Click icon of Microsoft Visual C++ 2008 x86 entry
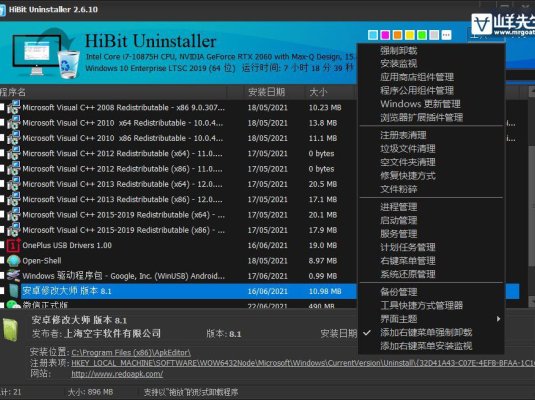Viewport: 535px width, 400px height. tap(14, 107)
